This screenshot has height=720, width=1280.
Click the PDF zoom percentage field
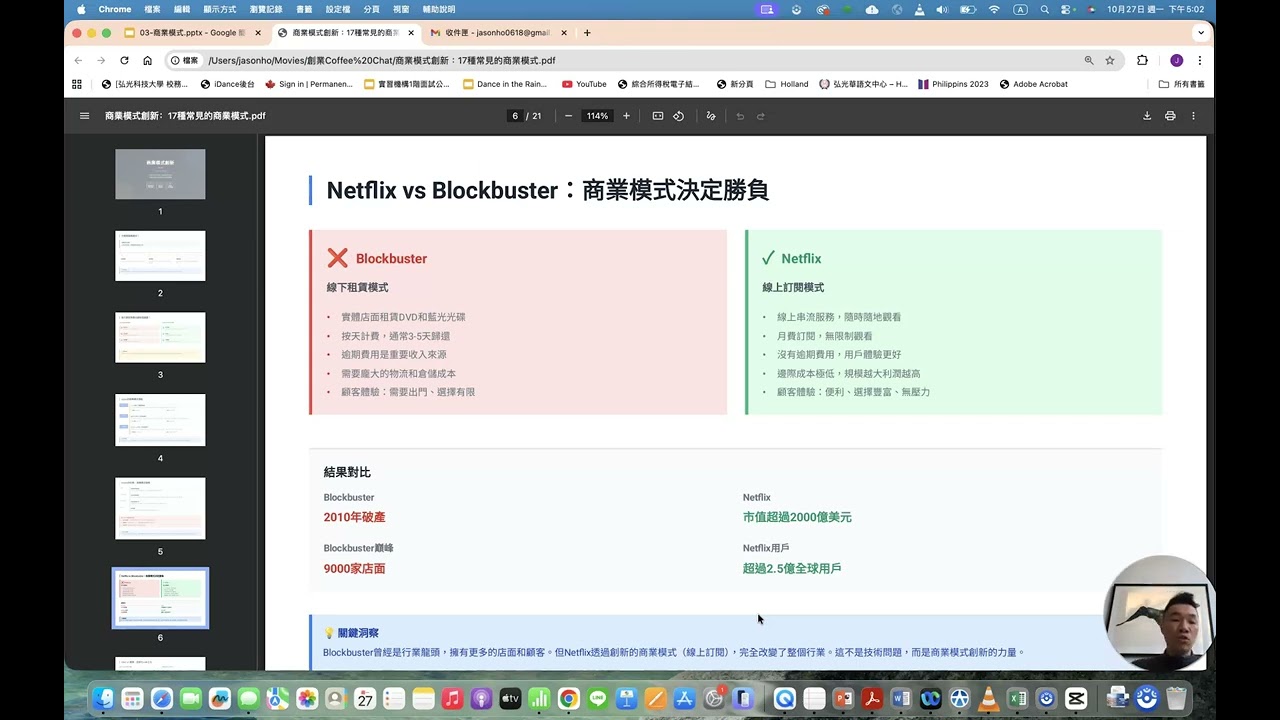(x=597, y=116)
